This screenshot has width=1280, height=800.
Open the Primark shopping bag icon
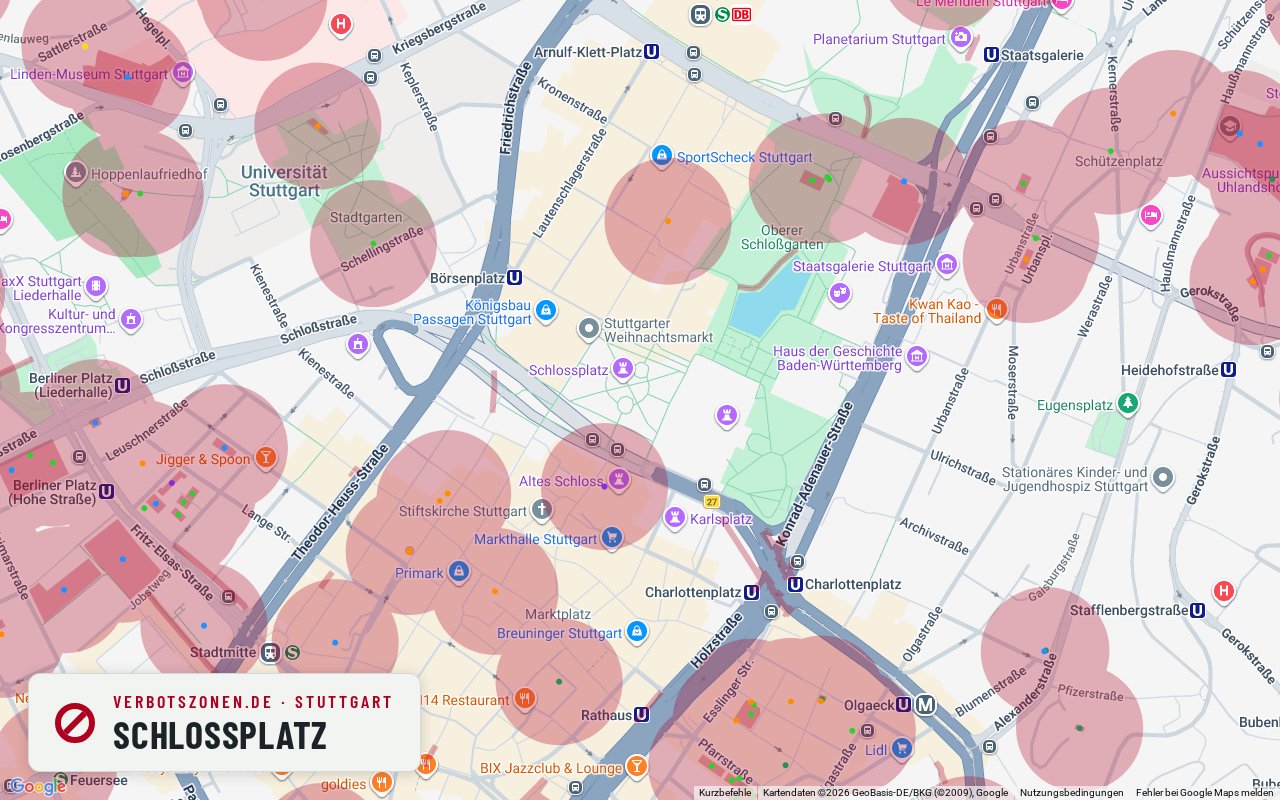point(459,572)
